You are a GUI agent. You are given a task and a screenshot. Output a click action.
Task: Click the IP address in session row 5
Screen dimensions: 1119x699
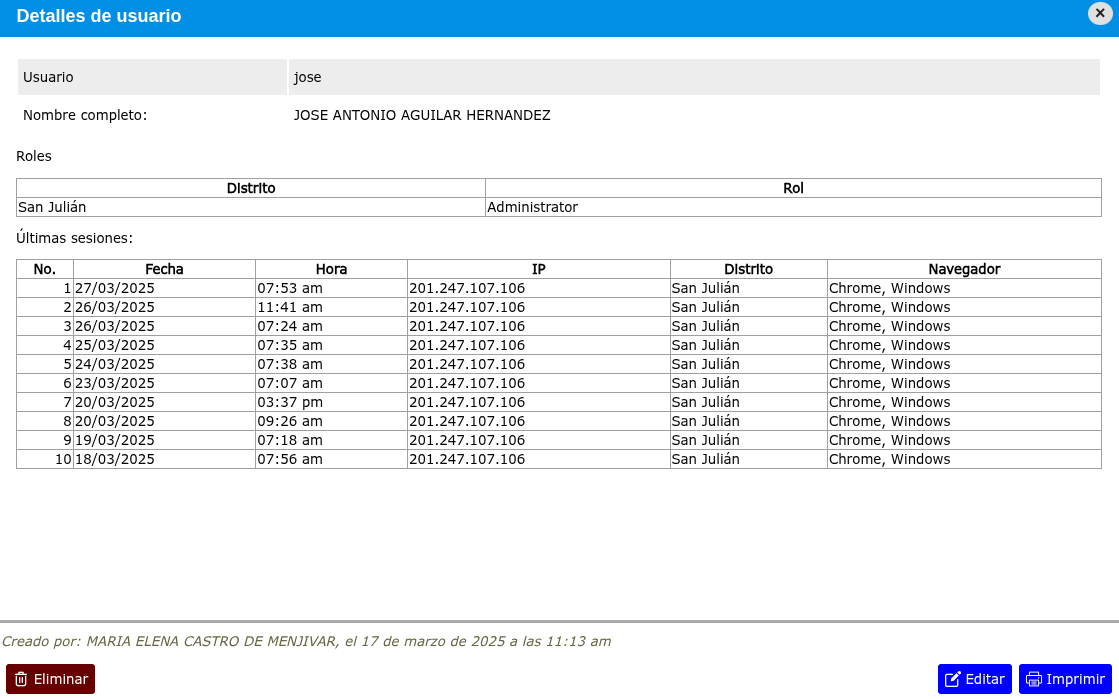click(467, 364)
